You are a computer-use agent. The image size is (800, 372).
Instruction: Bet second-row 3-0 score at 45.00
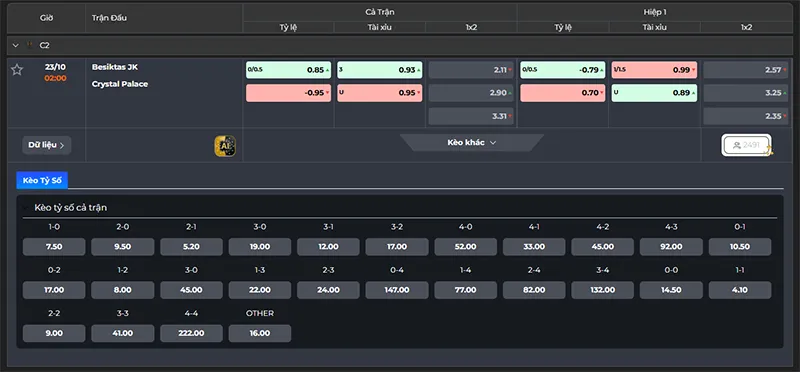[x=191, y=290]
